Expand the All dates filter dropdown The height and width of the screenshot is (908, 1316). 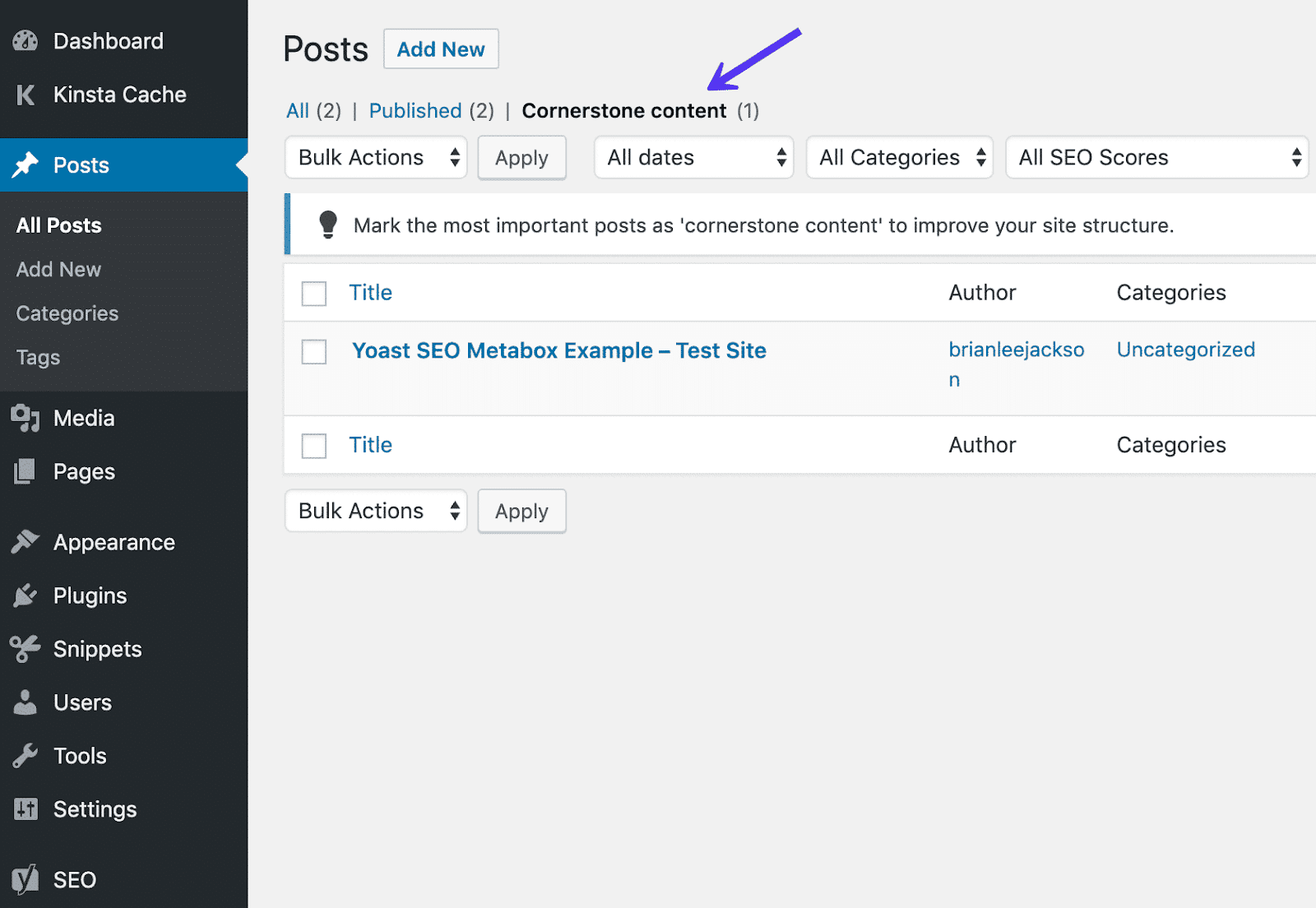(693, 157)
